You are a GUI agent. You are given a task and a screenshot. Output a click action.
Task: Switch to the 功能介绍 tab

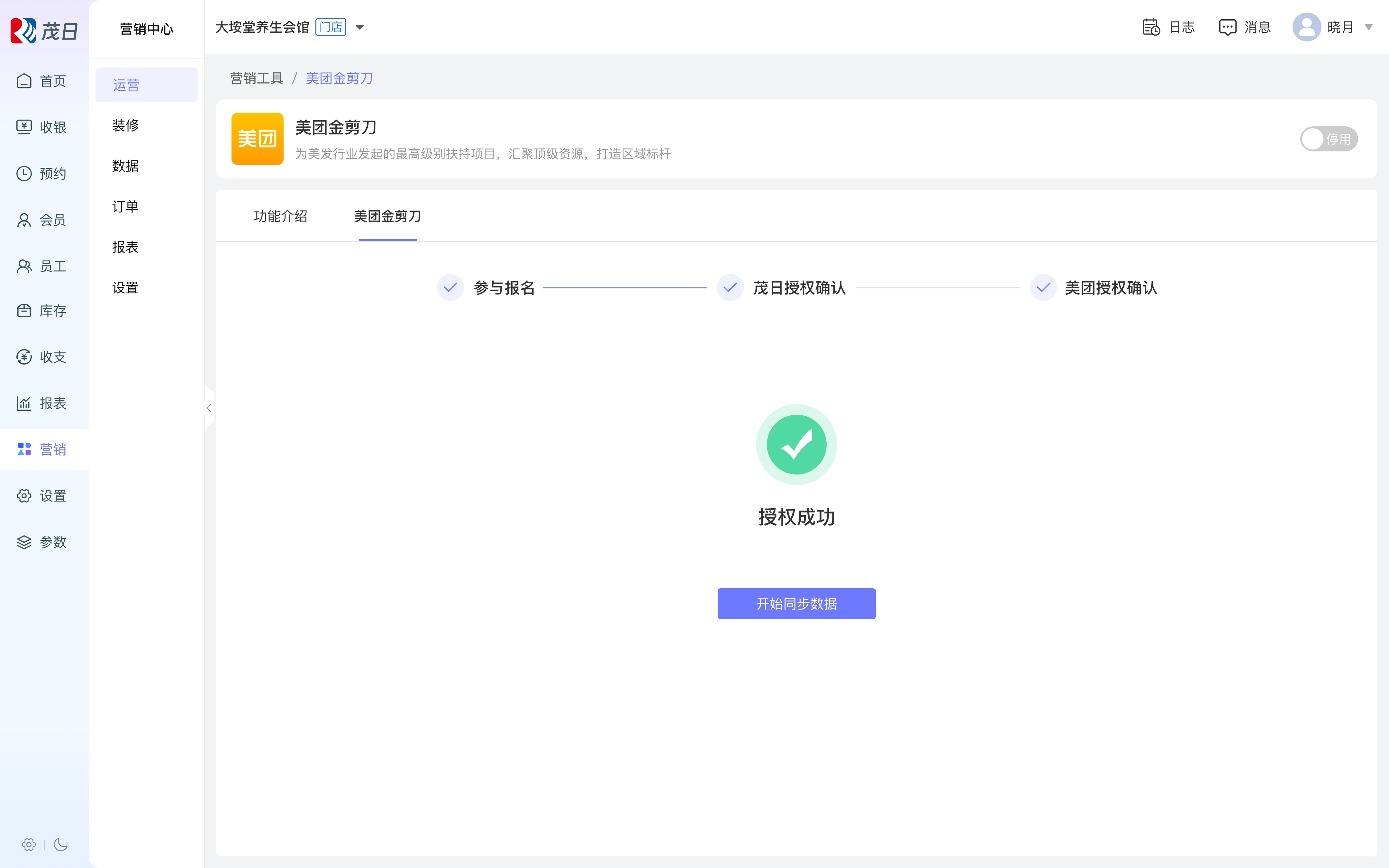point(281,216)
